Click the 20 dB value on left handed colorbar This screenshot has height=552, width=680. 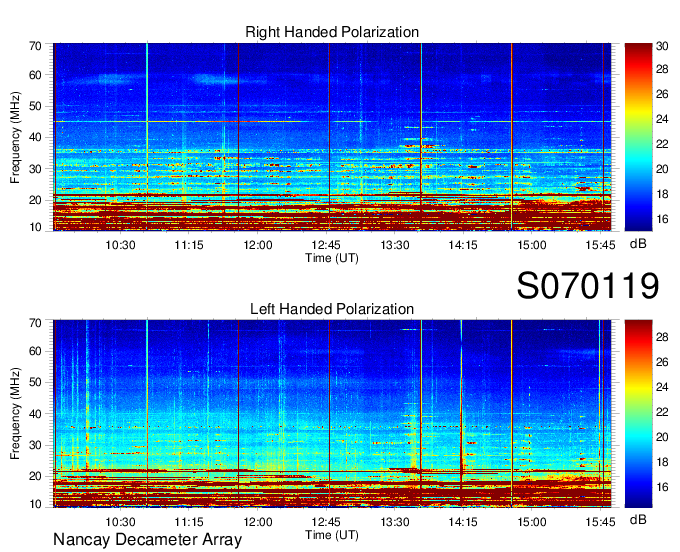[662, 437]
